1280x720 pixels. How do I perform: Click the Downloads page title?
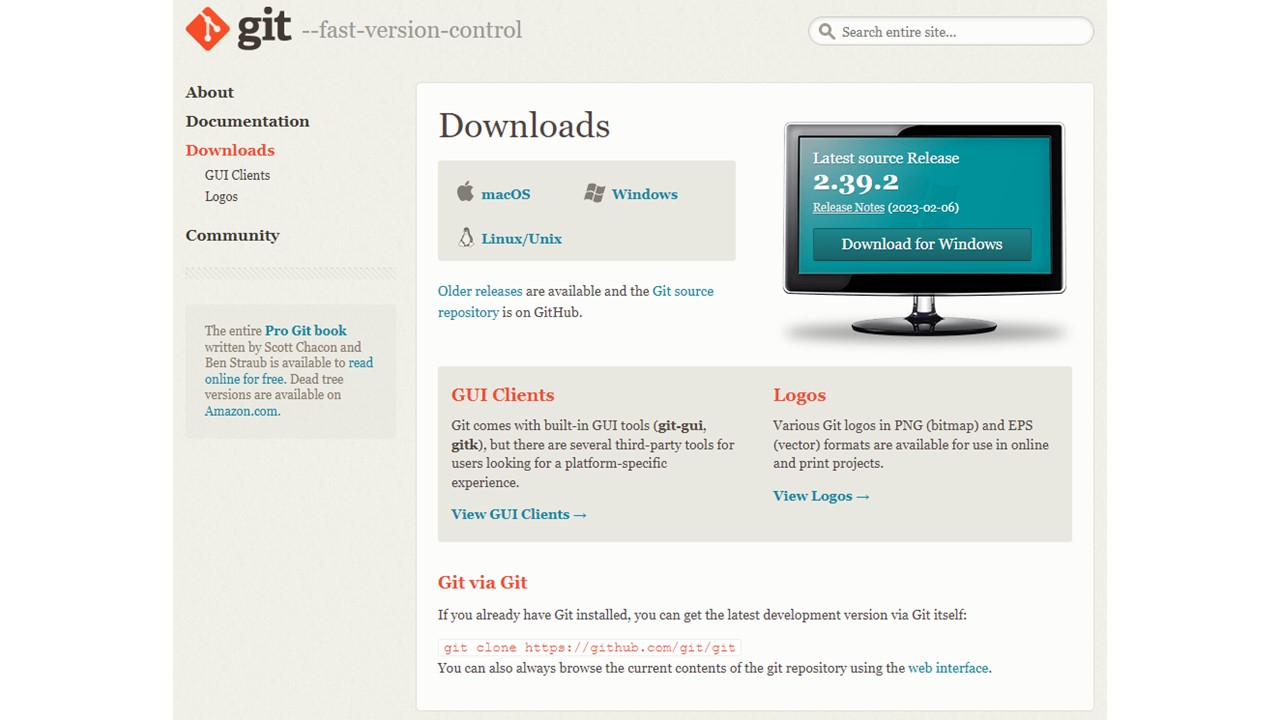[524, 125]
